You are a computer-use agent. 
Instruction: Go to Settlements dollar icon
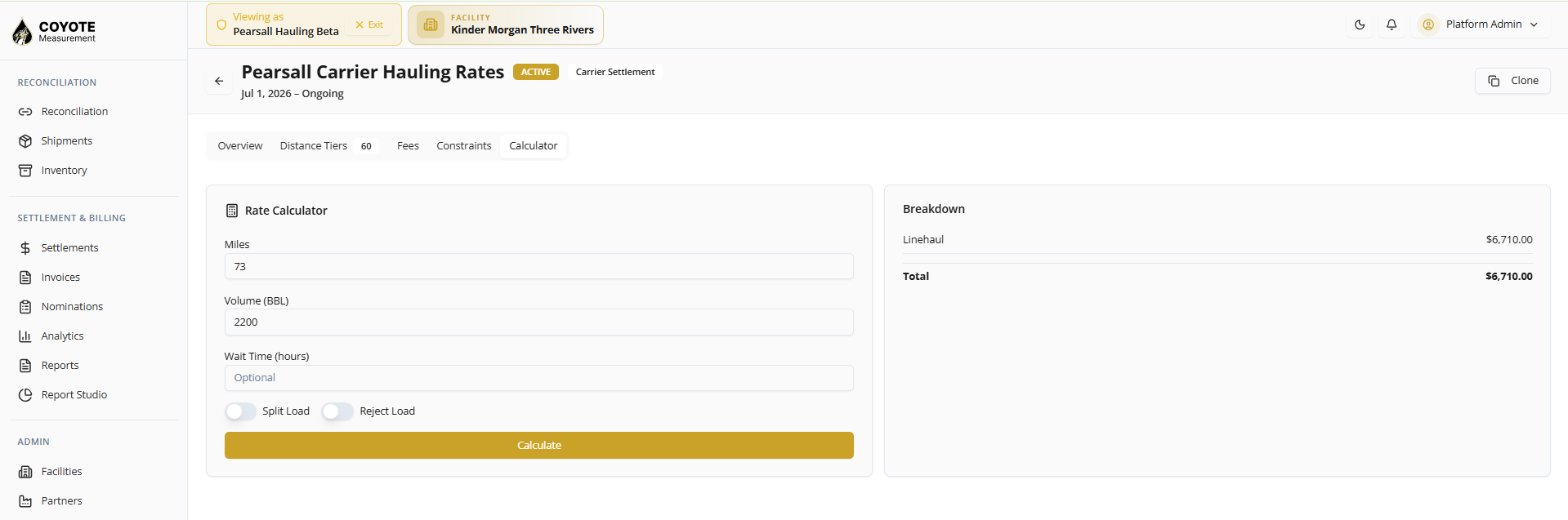pyautogui.click(x=25, y=248)
